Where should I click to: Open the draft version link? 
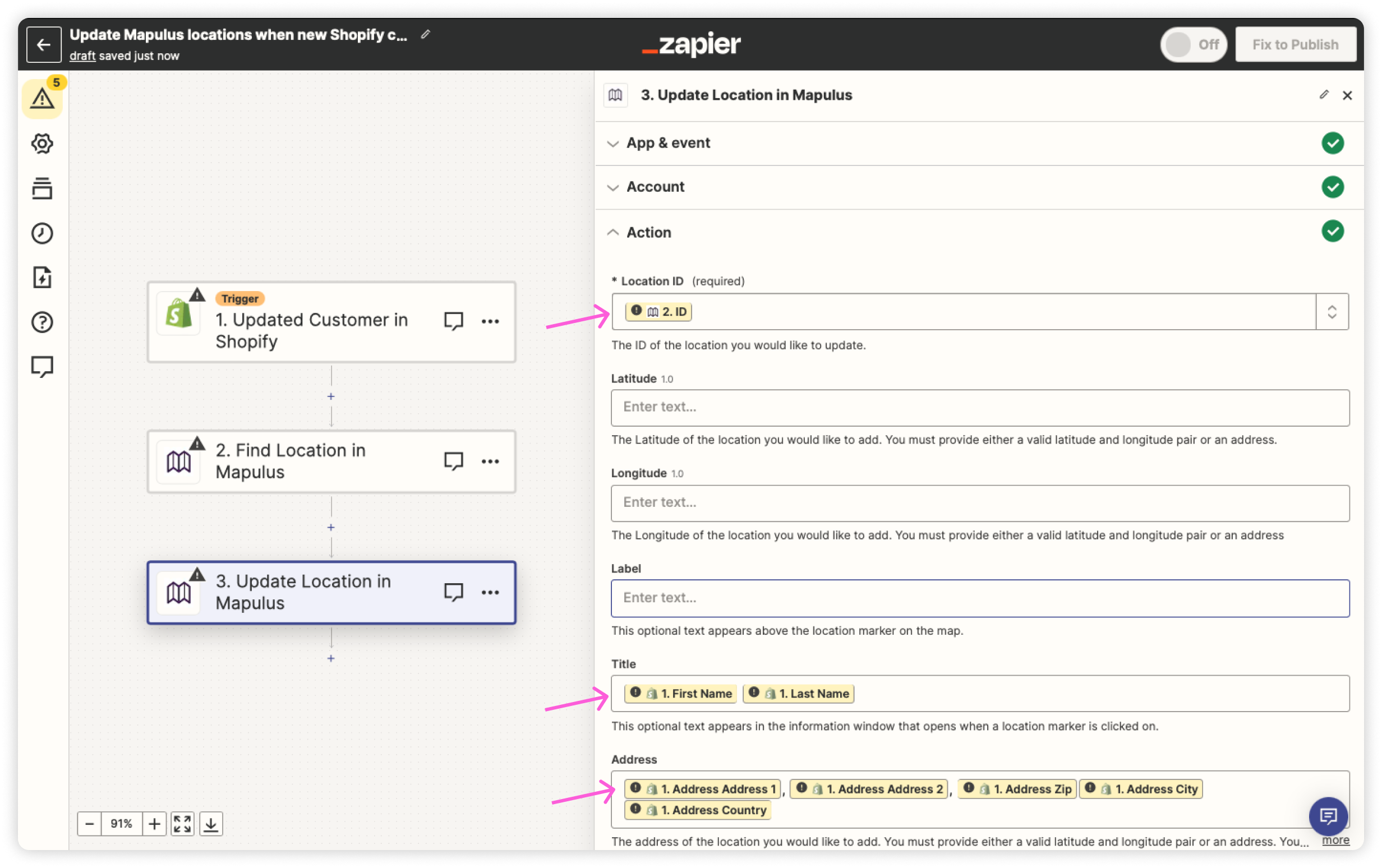coord(82,56)
